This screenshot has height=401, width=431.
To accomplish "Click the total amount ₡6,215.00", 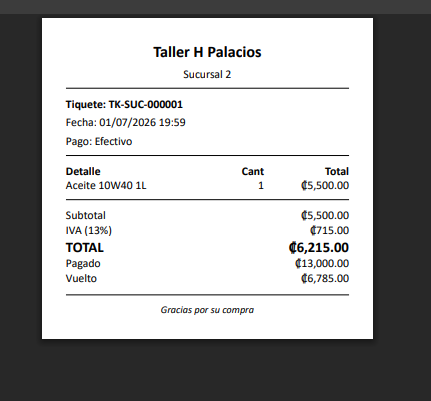I will (319, 248).
